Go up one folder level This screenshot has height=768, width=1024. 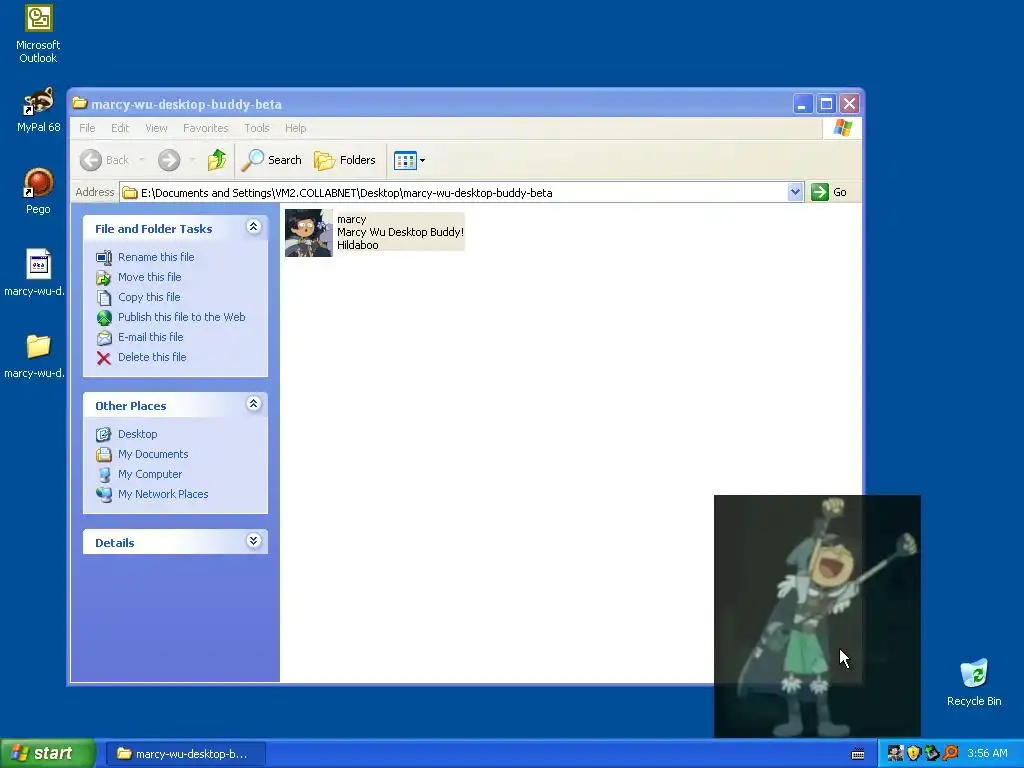pos(217,160)
